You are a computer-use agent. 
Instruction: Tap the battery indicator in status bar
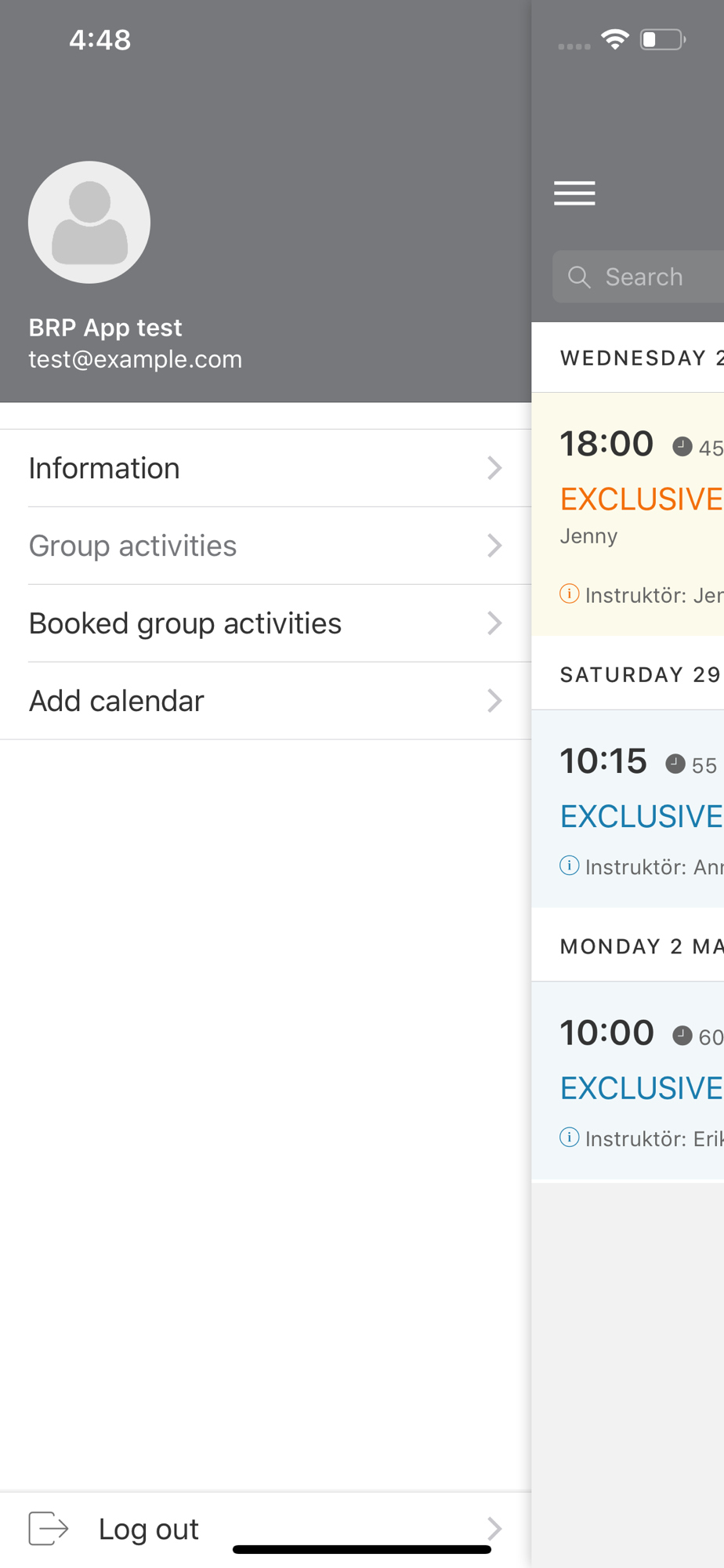point(663,39)
